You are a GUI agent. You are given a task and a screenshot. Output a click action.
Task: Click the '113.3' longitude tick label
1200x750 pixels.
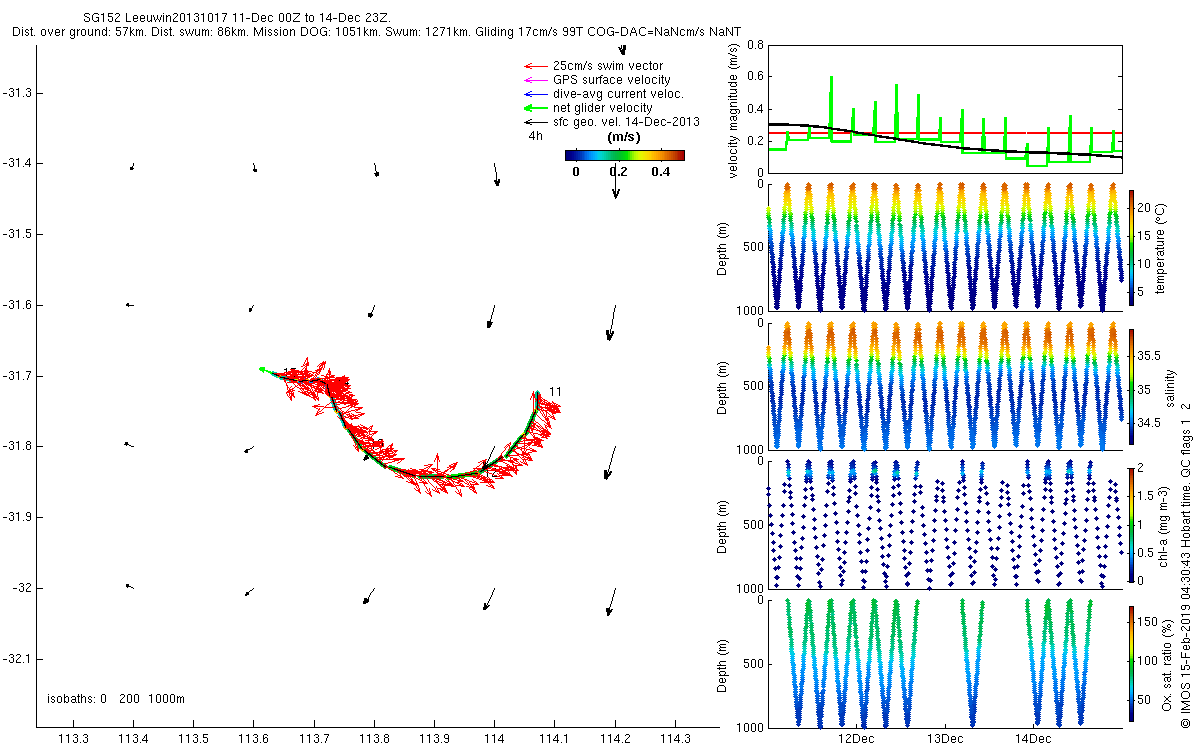pyautogui.click(x=73, y=739)
